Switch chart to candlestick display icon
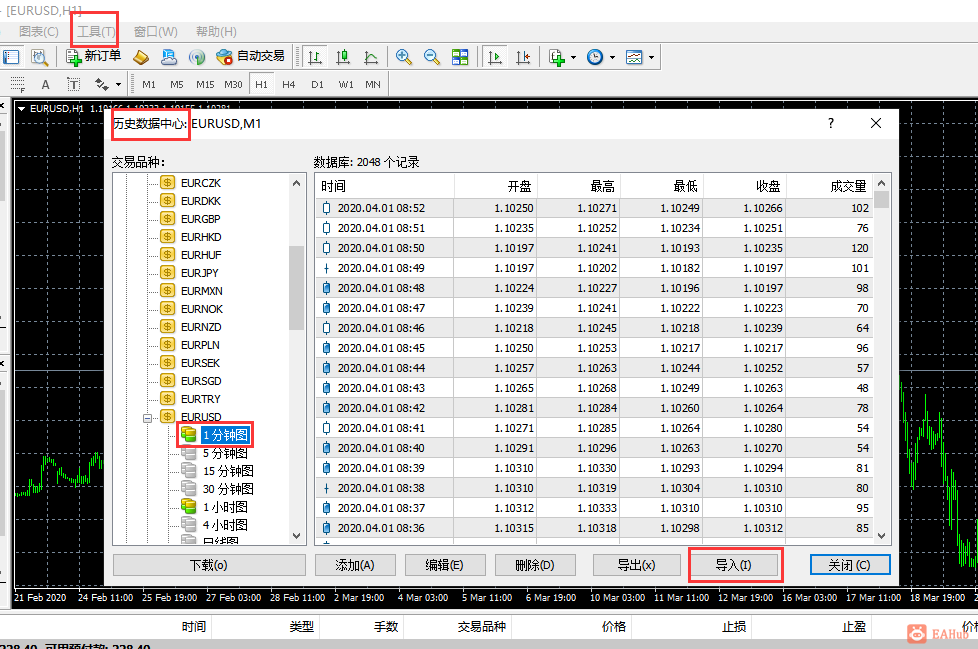The height and width of the screenshot is (649, 978). pos(343,57)
